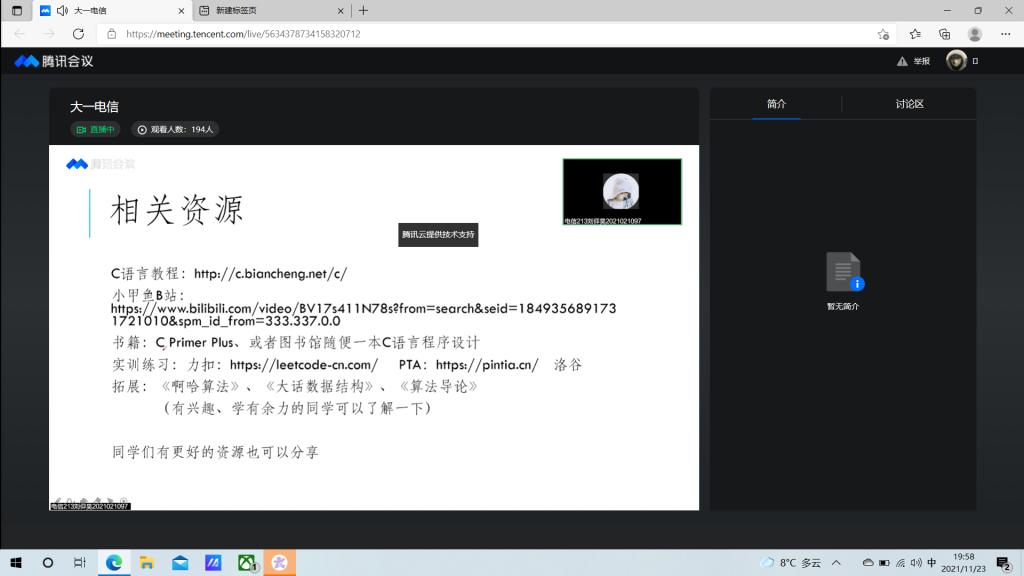Click the 观看人数 194人 viewer count
Image resolution: width=1024 pixels, height=576 pixels.
click(x=175, y=129)
